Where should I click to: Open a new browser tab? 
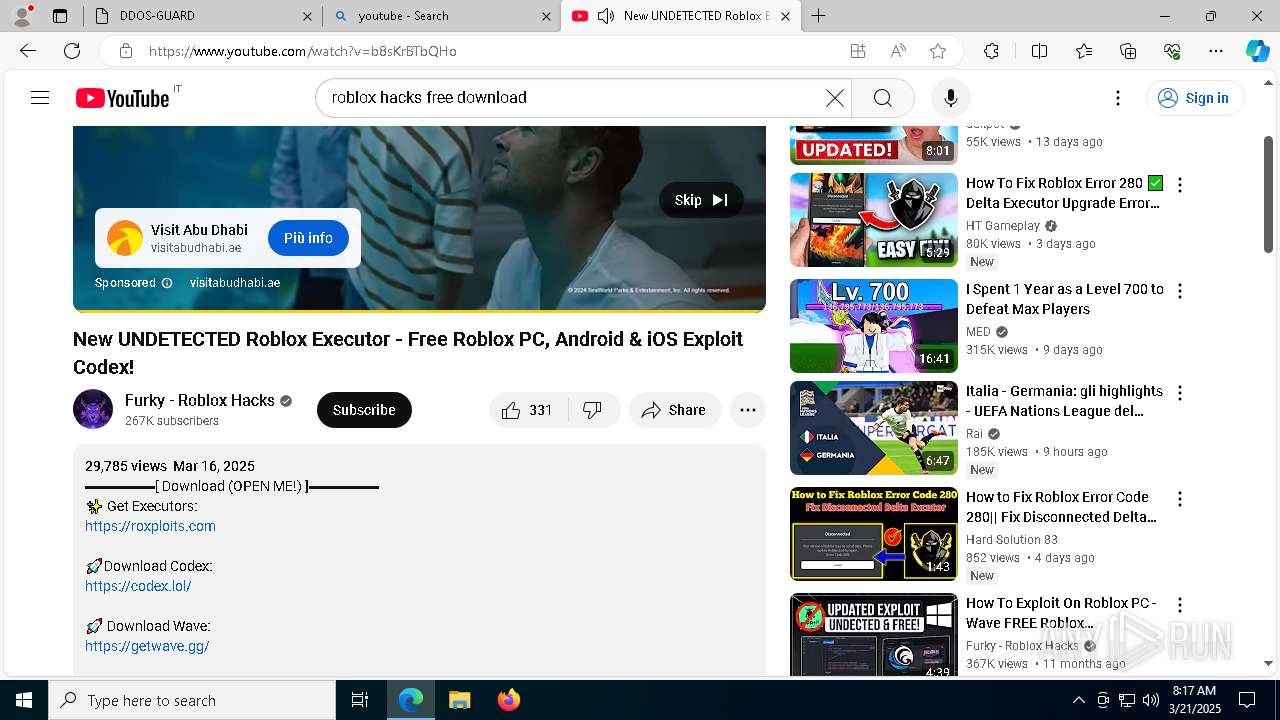pos(818,16)
